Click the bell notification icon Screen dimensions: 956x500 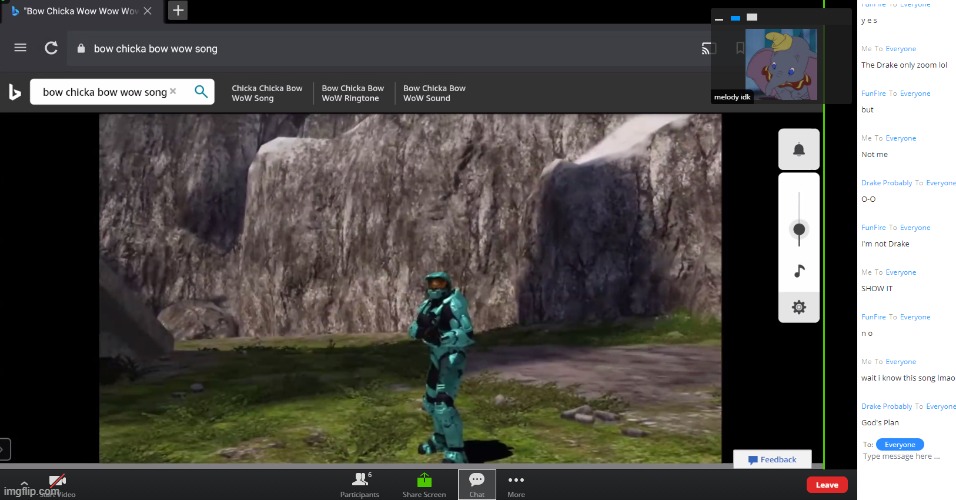click(x=798, y=150)
